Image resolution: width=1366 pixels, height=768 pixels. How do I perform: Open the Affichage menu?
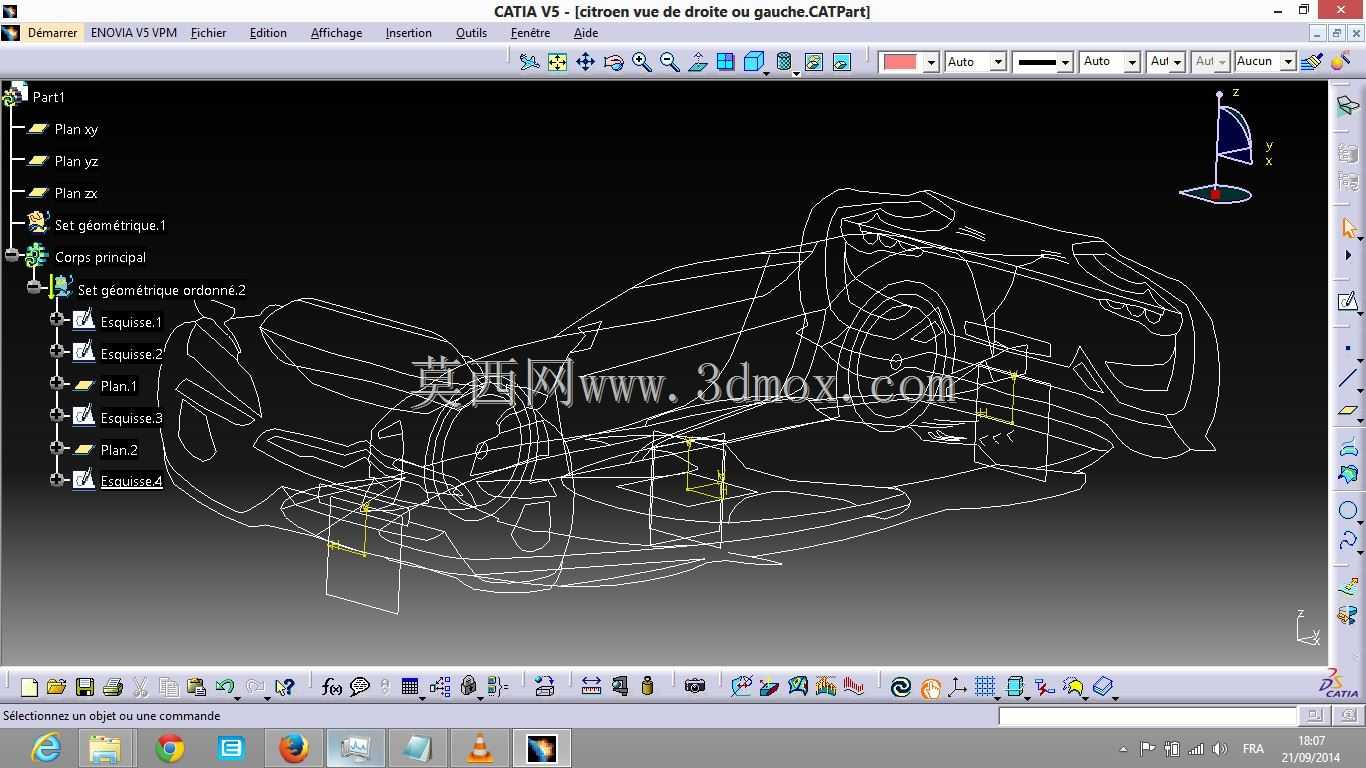[x=337, y=33]
